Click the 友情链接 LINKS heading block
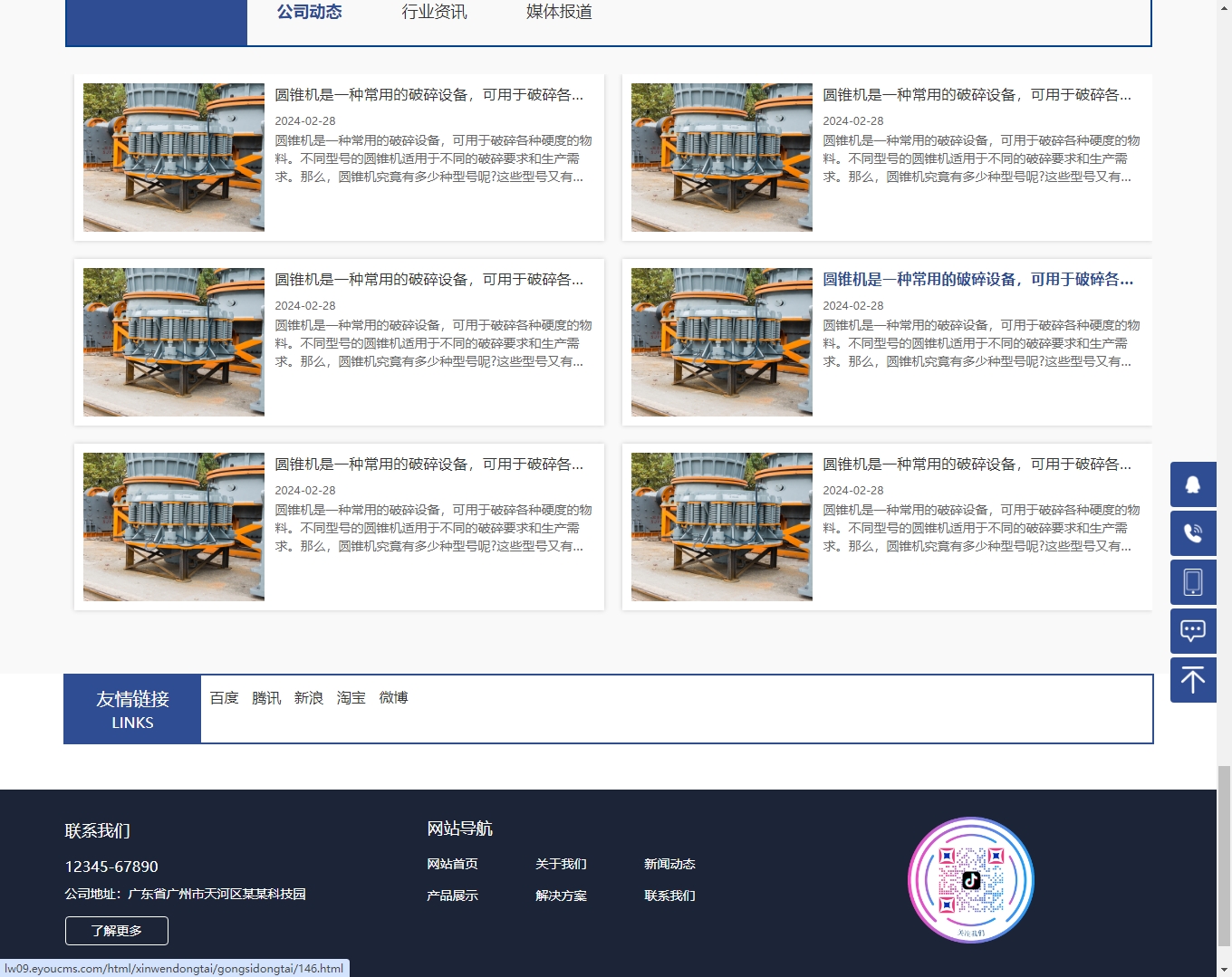 pyautogui.click(x=132, y=709)
